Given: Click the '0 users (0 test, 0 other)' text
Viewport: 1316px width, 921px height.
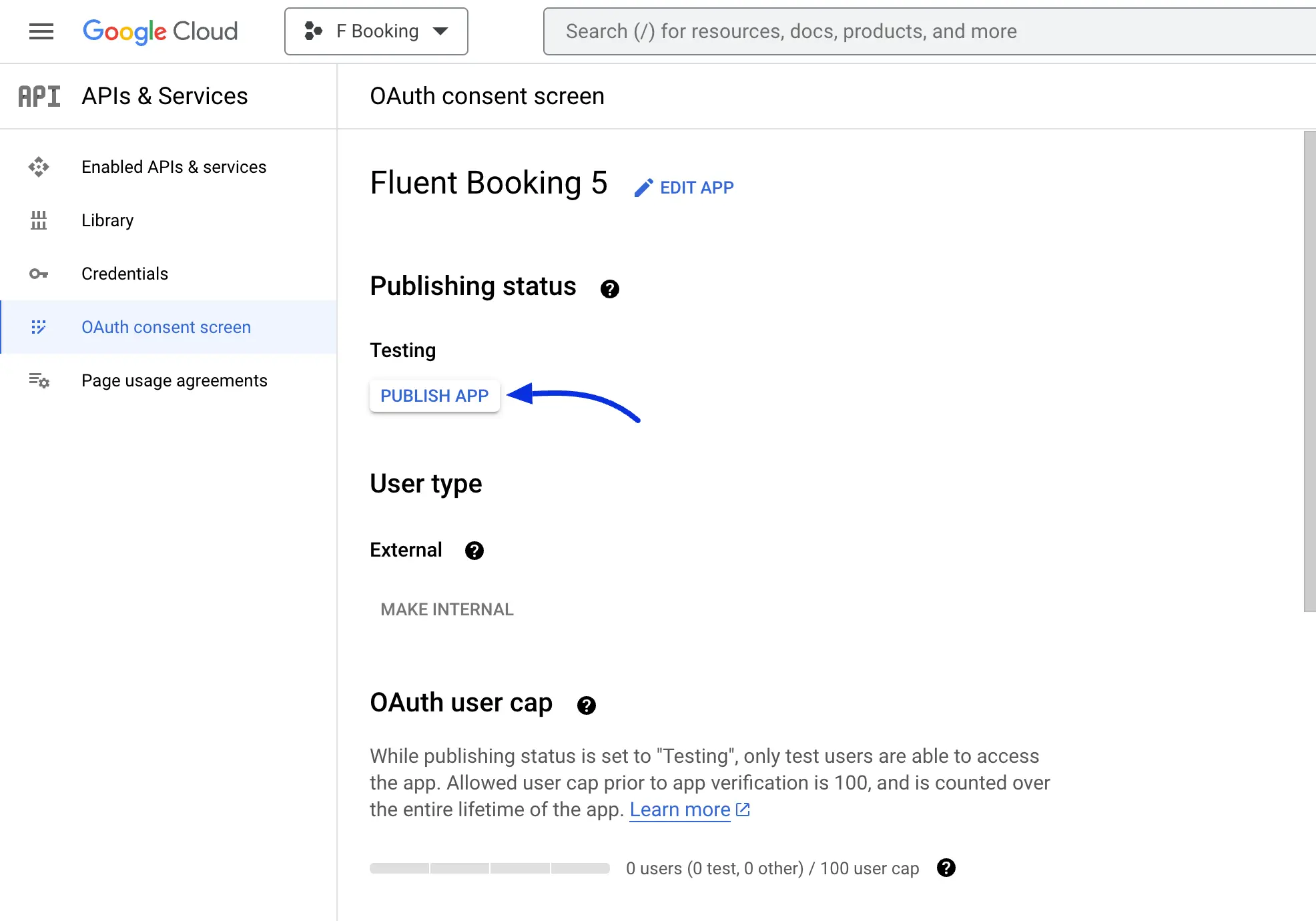Looking at the screenshot, I should coord(715,868).
